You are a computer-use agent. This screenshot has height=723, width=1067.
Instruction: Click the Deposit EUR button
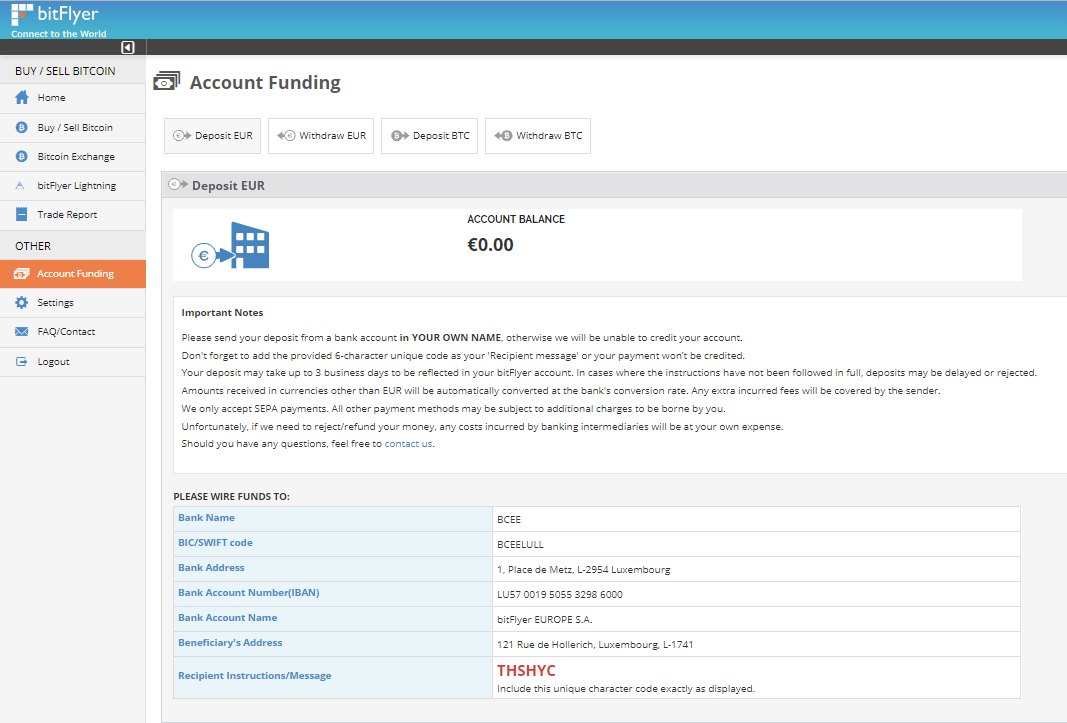tap(212, 135)
